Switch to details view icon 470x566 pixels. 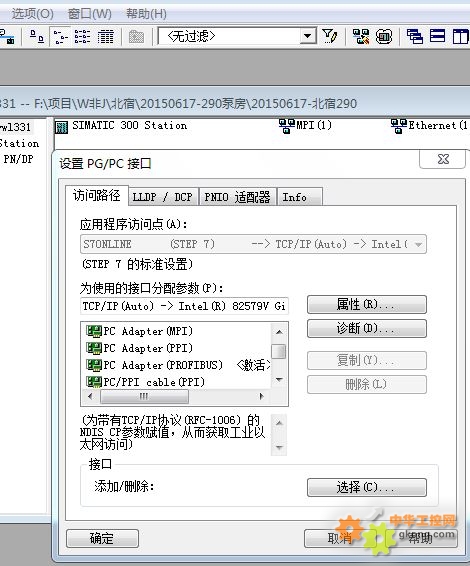click(x=105, y=36)
